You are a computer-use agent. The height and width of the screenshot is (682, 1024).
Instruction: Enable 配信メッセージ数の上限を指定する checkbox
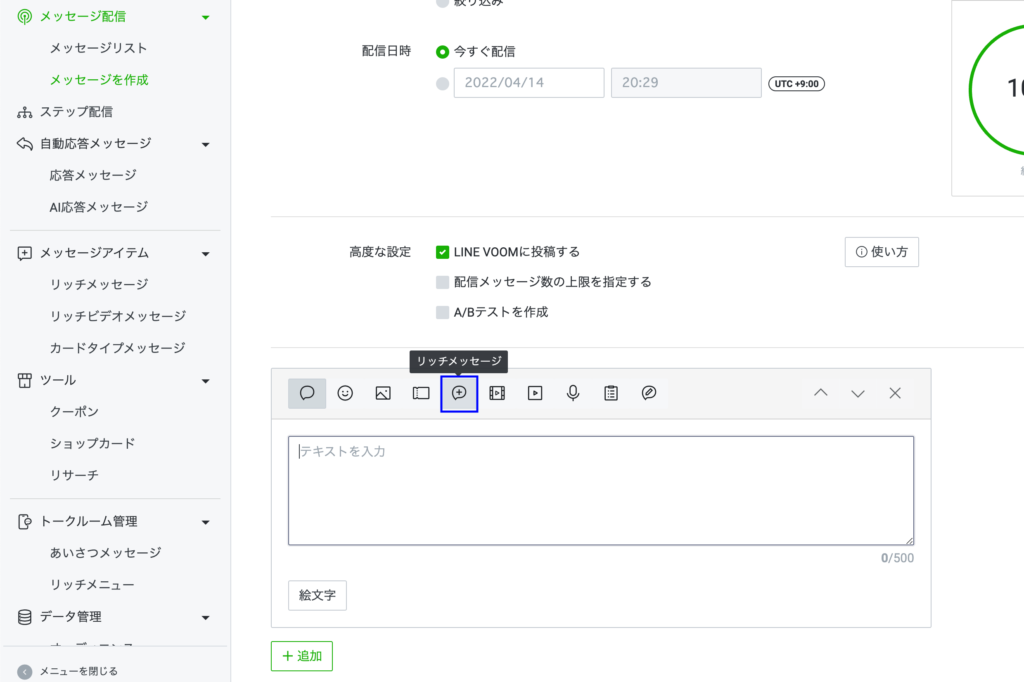443,282
